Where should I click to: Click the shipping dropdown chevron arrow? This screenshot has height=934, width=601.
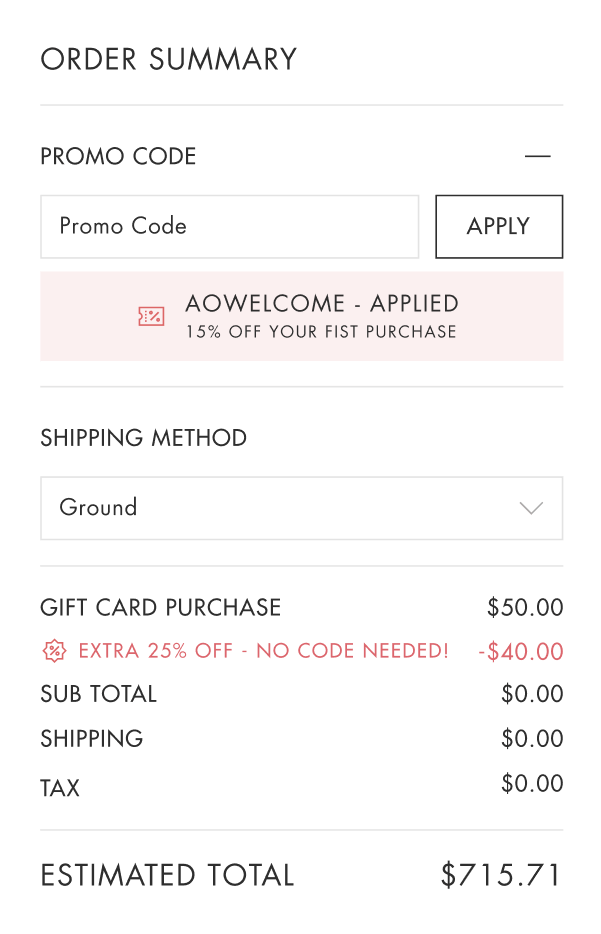pos(531,508)
